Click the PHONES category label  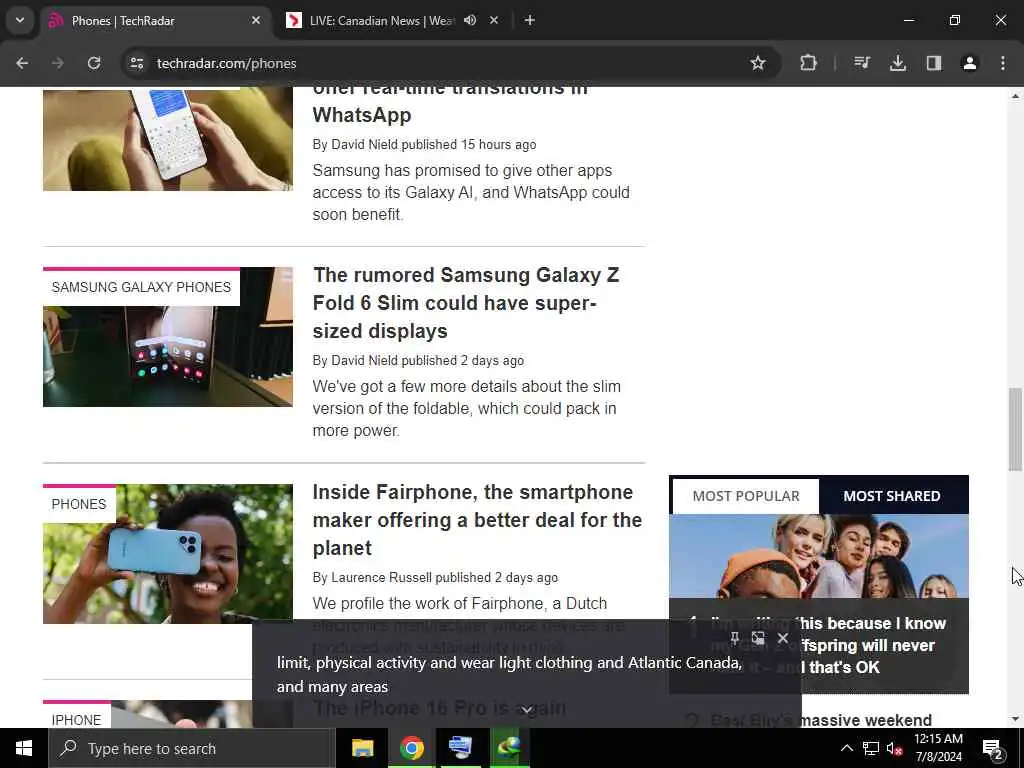pos(78,504)
